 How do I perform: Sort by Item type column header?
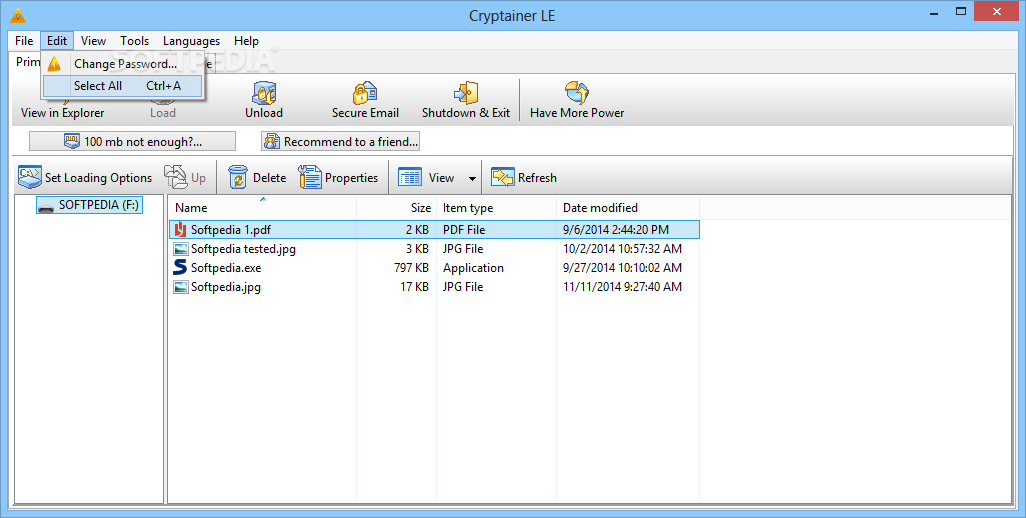click(x=496, y=208)
